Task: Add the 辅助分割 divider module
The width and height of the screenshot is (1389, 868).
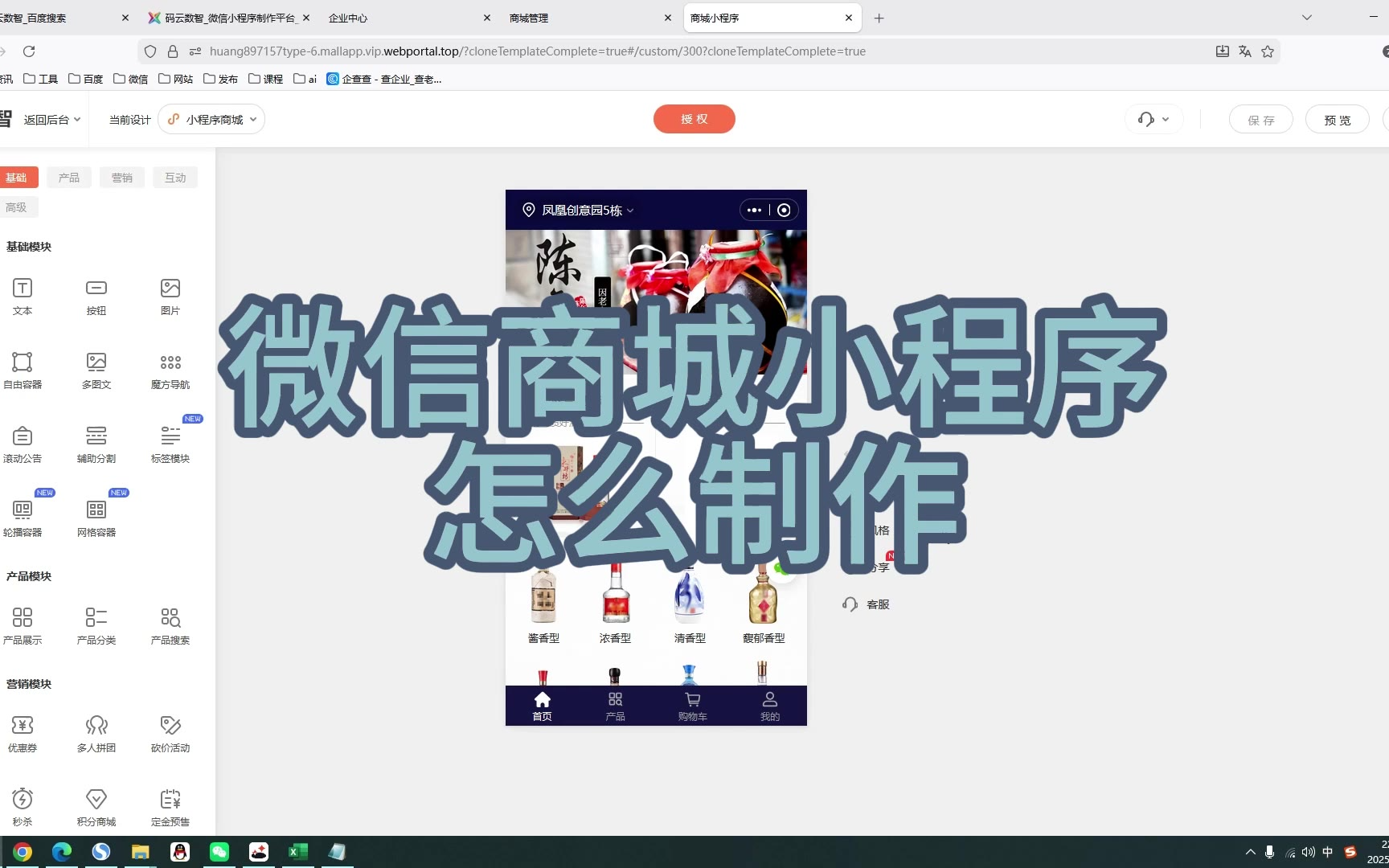Action: (x=96, y=444)
